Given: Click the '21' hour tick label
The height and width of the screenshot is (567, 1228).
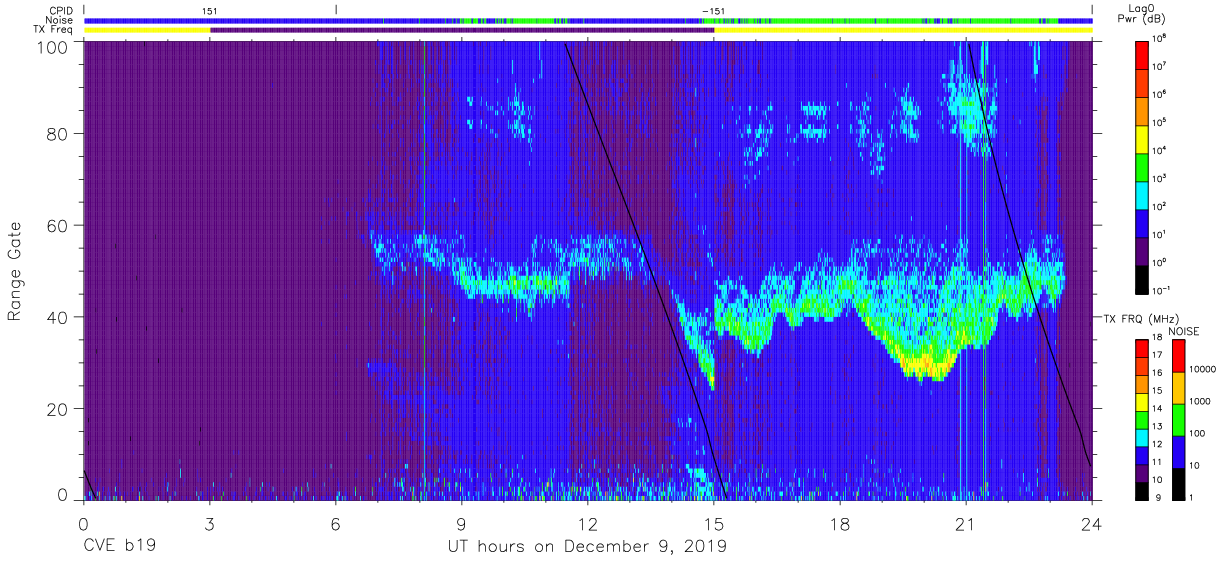Looking at the screenshot, I should [x=965, y=524].
